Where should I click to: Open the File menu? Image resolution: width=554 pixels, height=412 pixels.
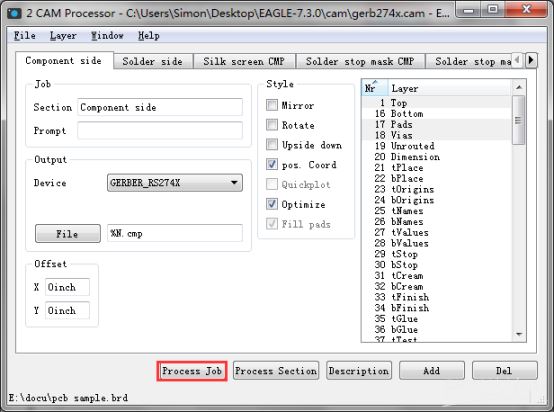[x=24, y=36]
